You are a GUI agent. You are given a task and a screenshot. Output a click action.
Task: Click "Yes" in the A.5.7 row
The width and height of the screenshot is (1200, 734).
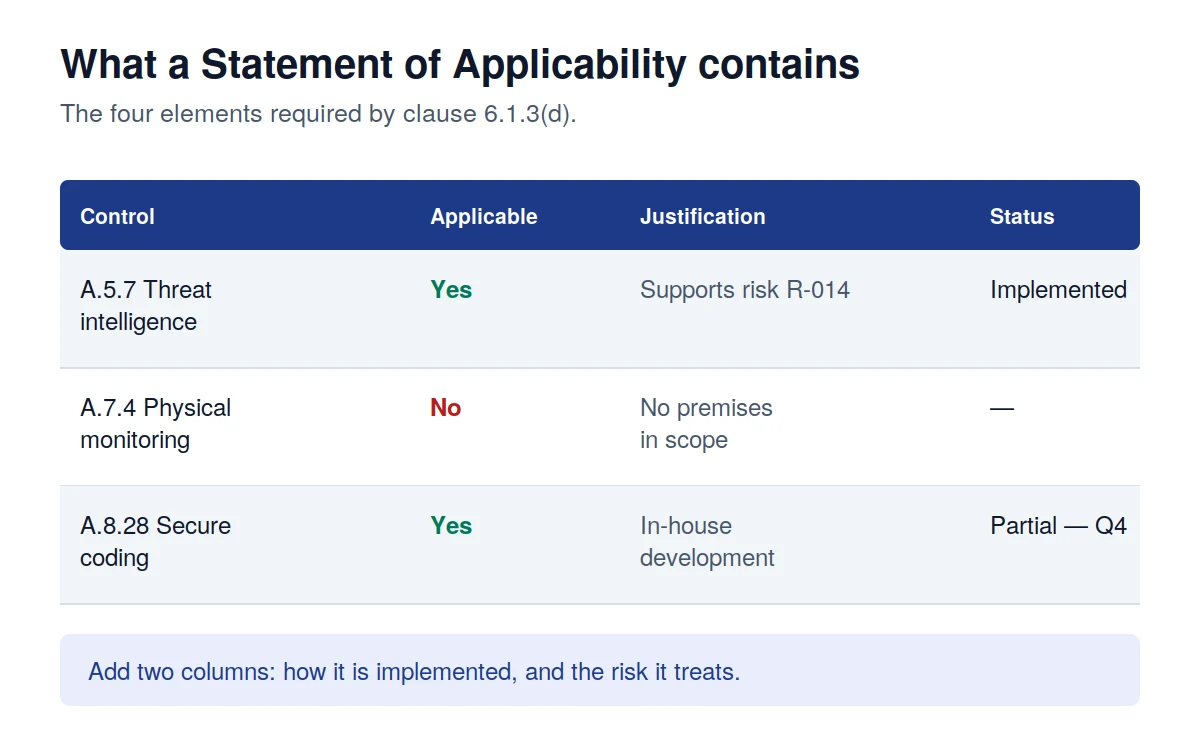[451, 290]
